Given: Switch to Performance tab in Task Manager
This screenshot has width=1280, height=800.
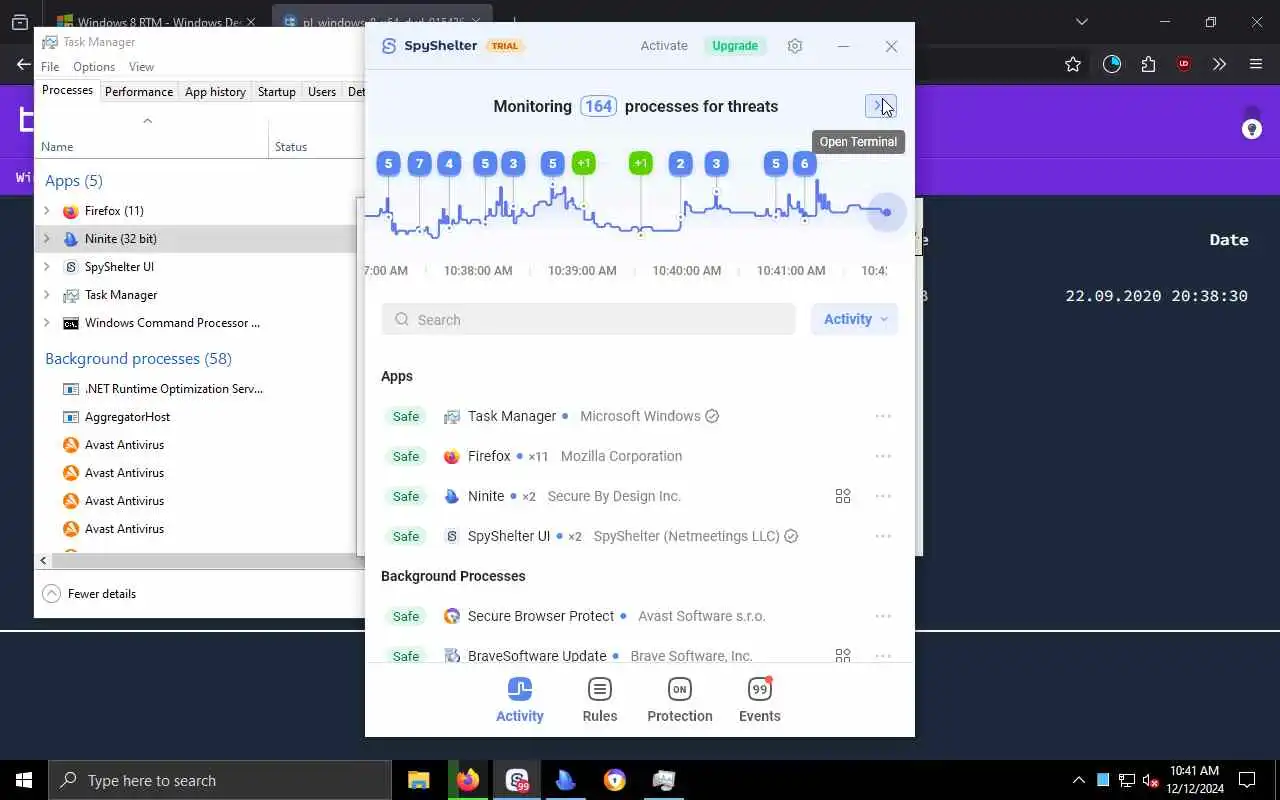Looking at the screenshot, I should [x=139, y=91].
